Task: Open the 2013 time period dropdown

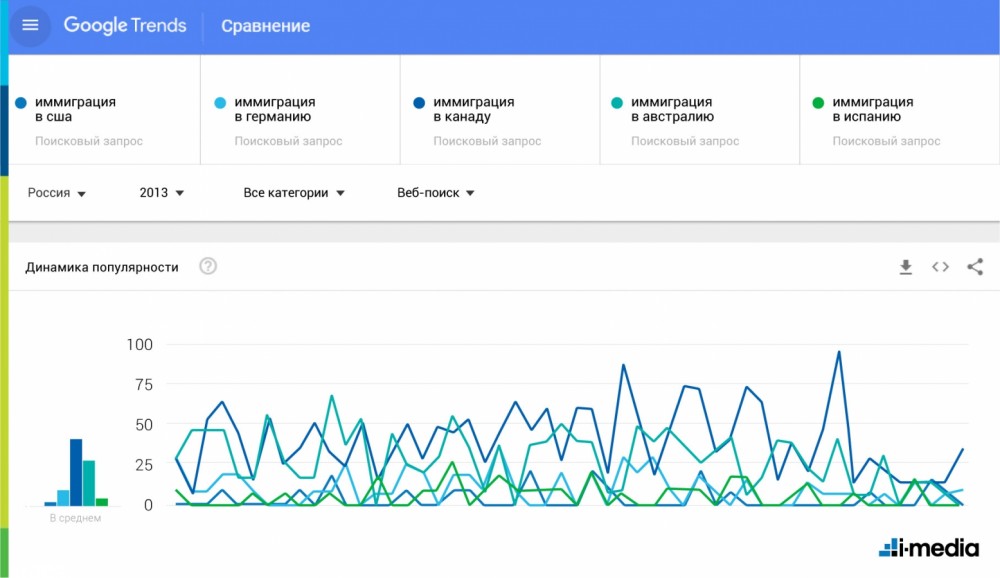Action: click(162, 193)
